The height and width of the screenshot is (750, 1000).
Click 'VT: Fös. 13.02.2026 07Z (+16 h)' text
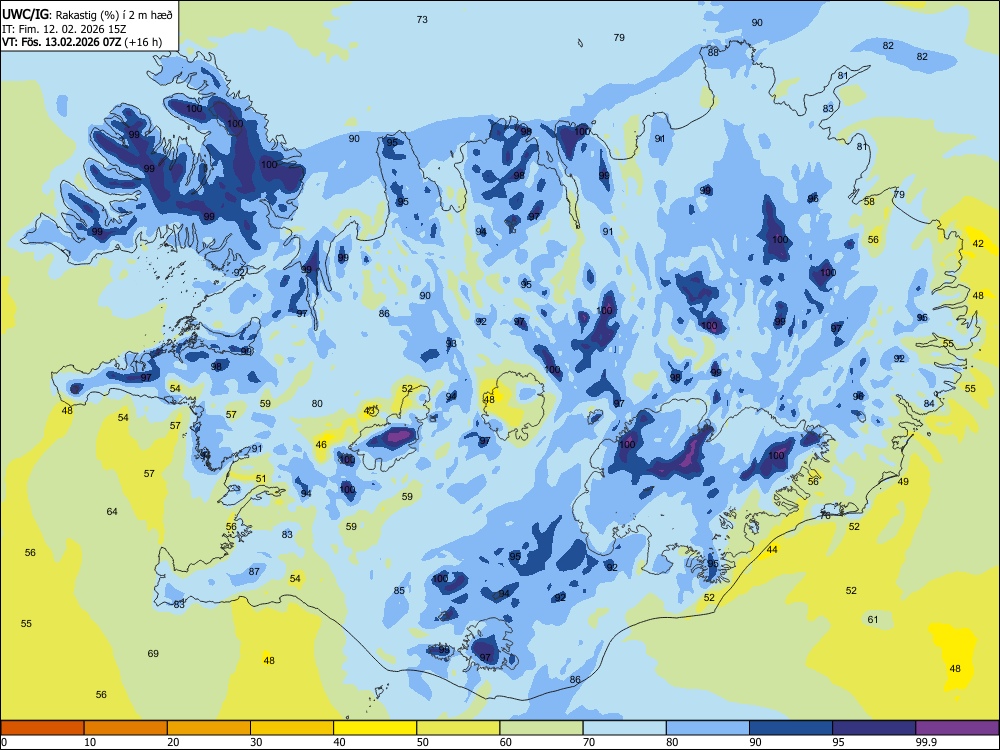pos(82,42)
